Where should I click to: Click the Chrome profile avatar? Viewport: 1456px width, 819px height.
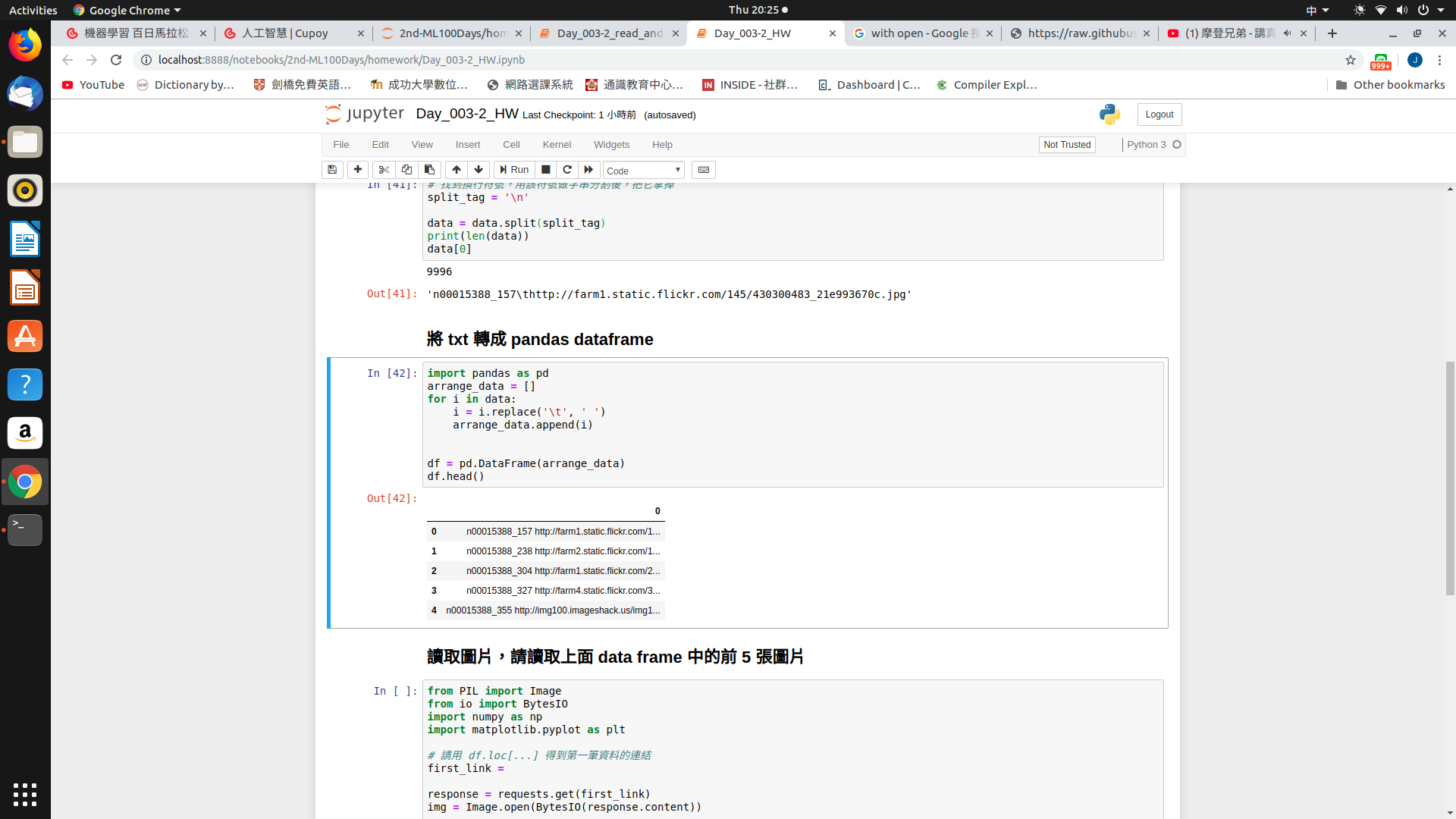click(1415, 60)
